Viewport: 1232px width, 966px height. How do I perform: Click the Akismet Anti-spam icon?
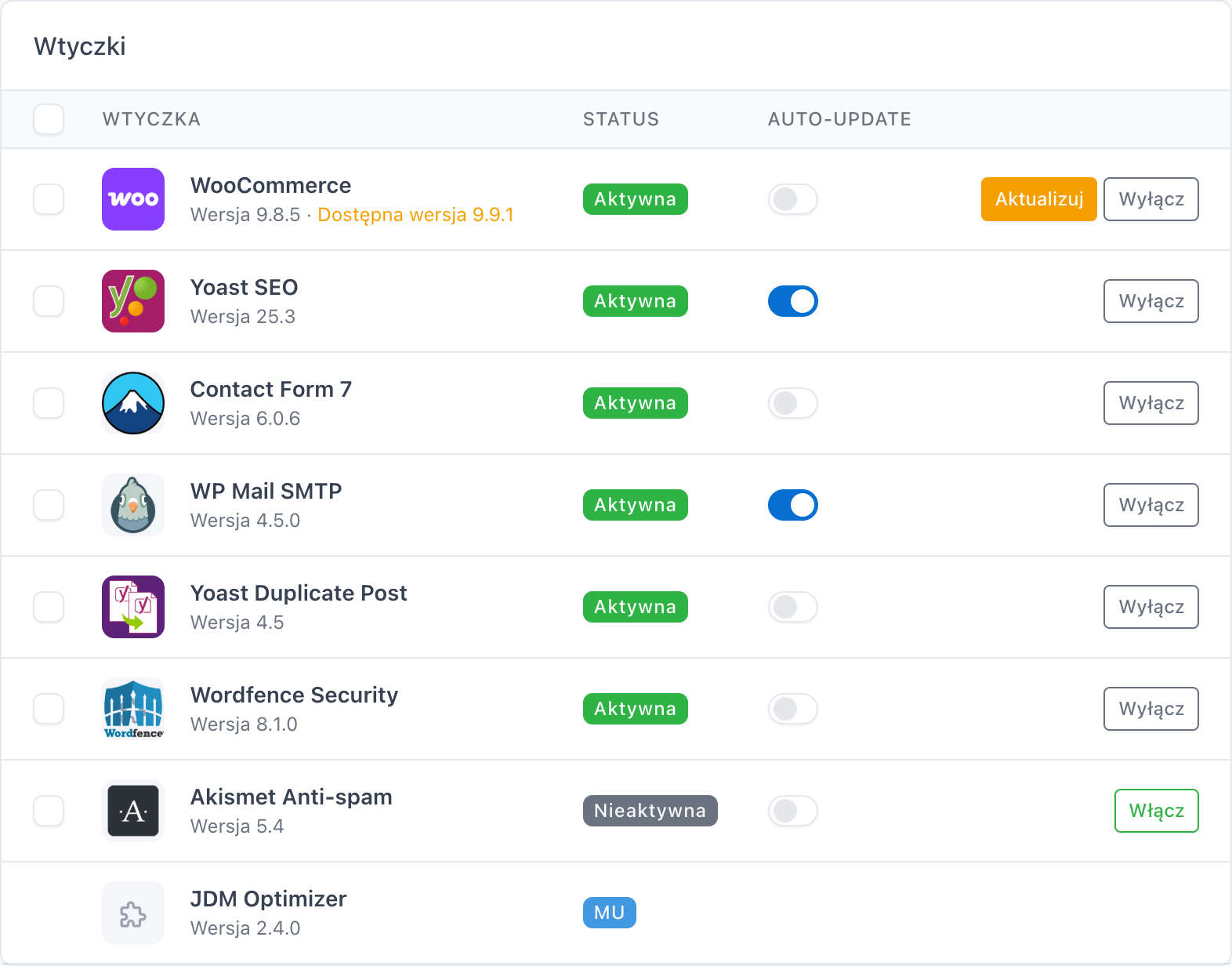coord(133,811)
